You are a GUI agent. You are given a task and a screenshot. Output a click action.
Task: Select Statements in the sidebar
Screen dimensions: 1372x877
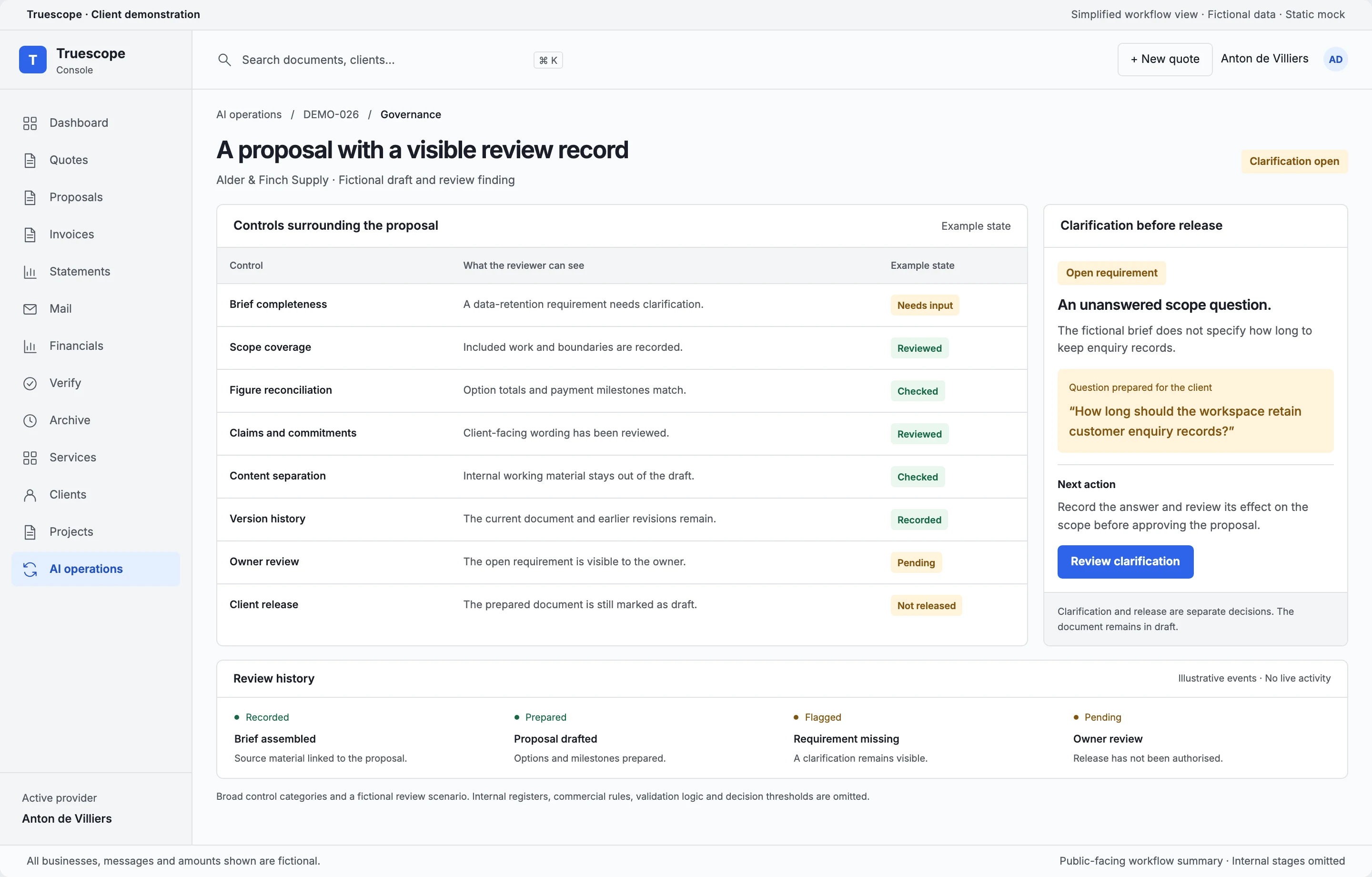pos(96,271)
